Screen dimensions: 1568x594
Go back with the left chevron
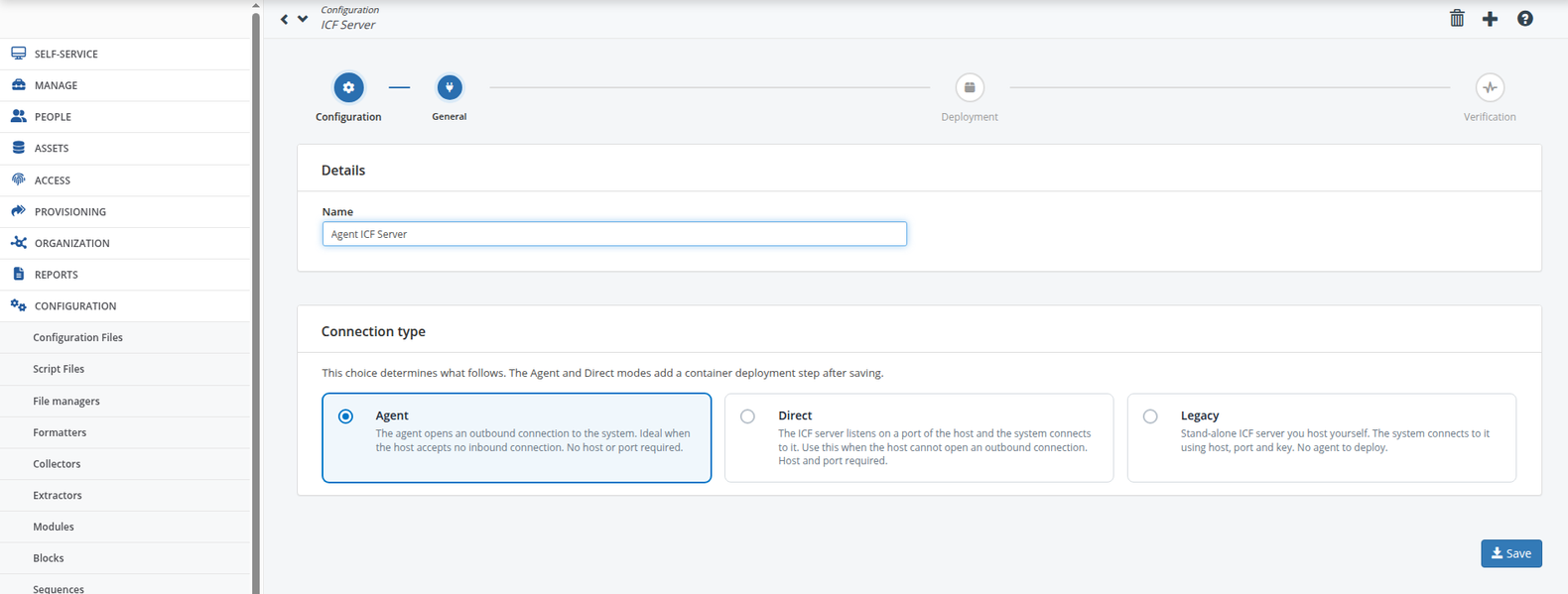click(285, 19)
